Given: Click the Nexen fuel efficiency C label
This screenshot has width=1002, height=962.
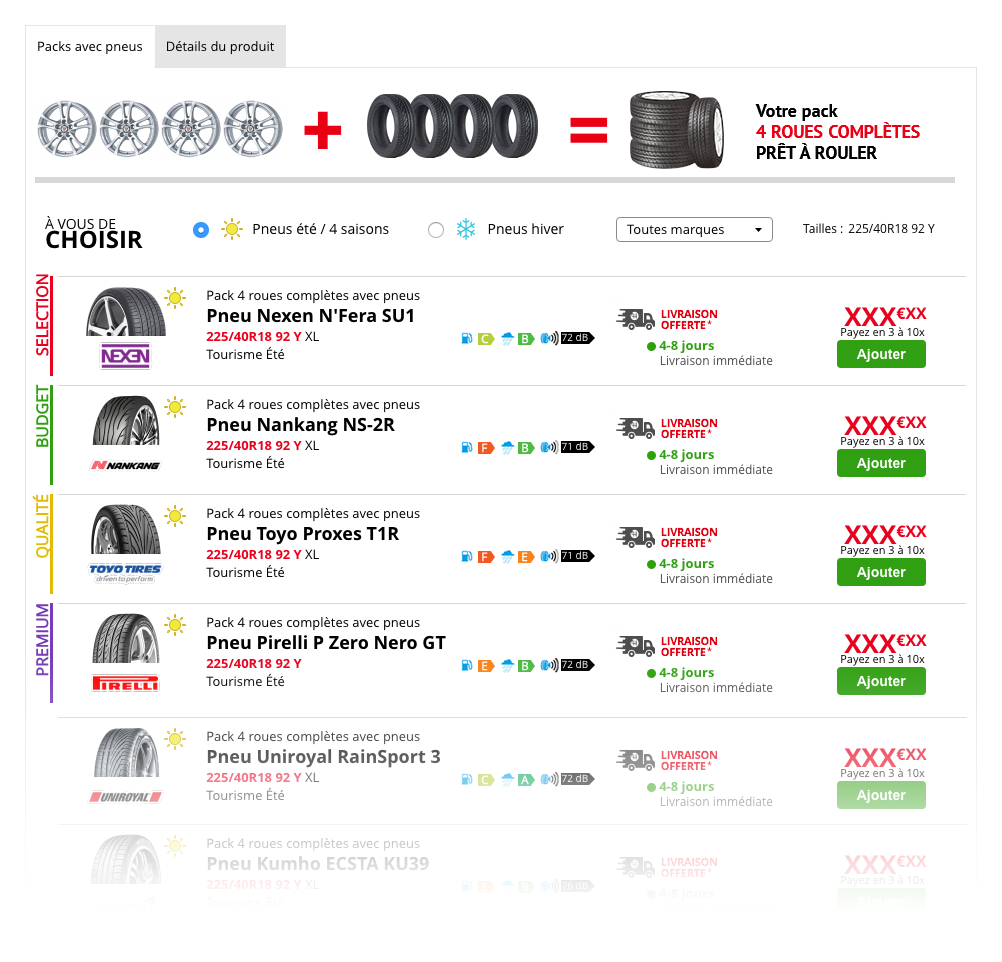Looking at the screenshot, I should pos(486,338).
